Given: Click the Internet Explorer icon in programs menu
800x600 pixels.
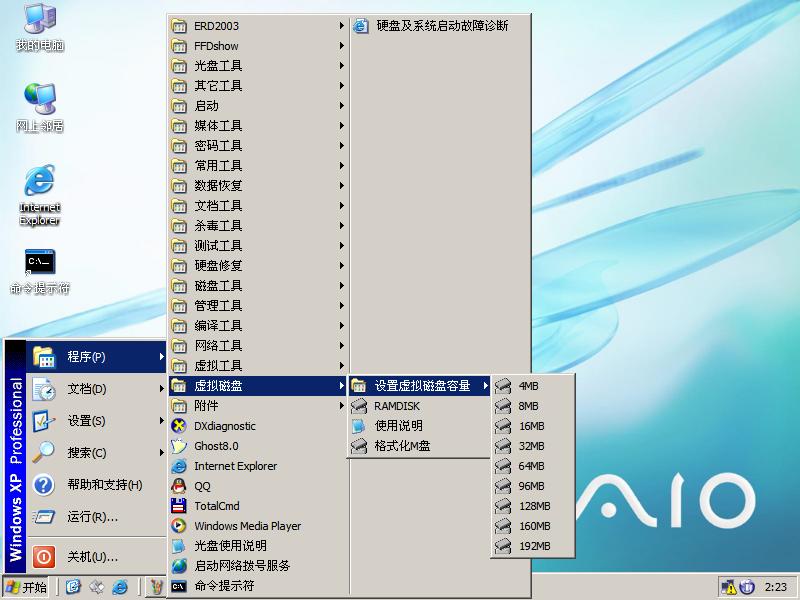Looking at the screenshot, I should pyautogui.click(x=179, y=466).
